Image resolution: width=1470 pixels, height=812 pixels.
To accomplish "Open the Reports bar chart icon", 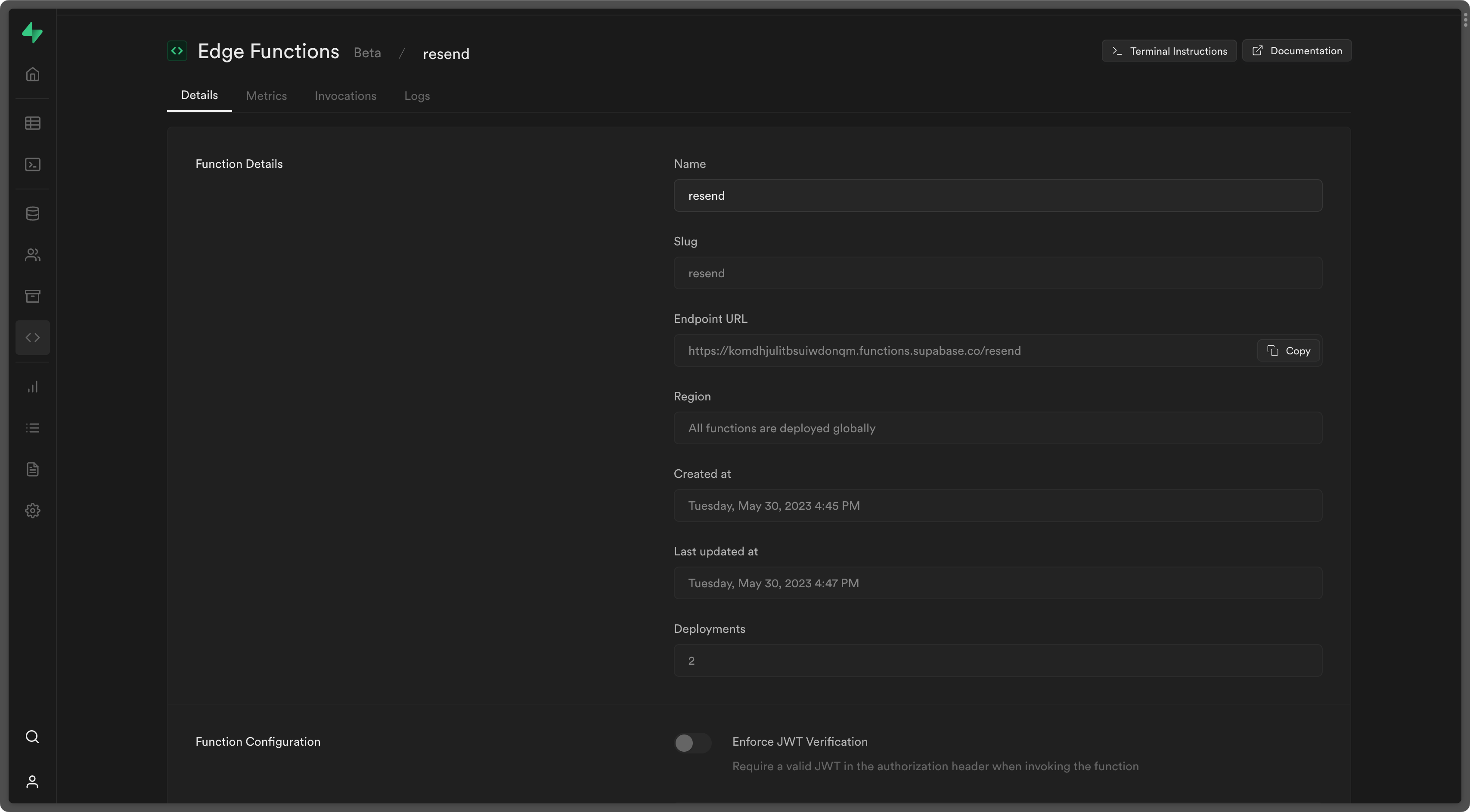I will 33,387.
